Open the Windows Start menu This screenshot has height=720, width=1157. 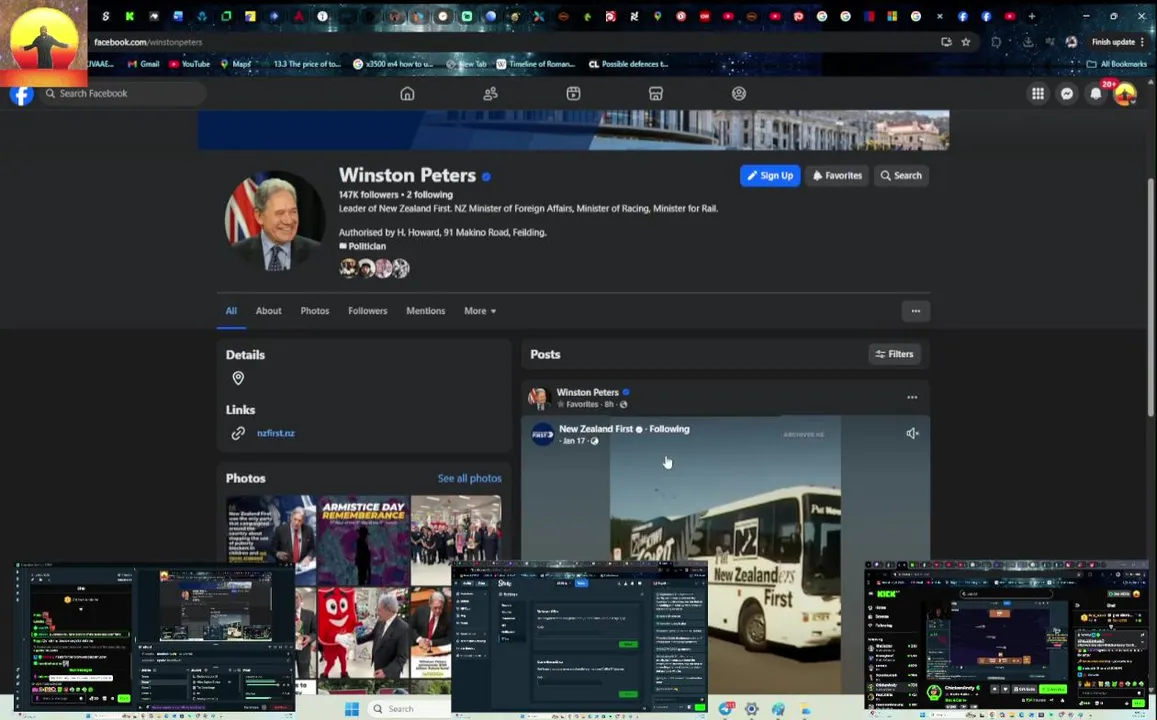point(352,709)
